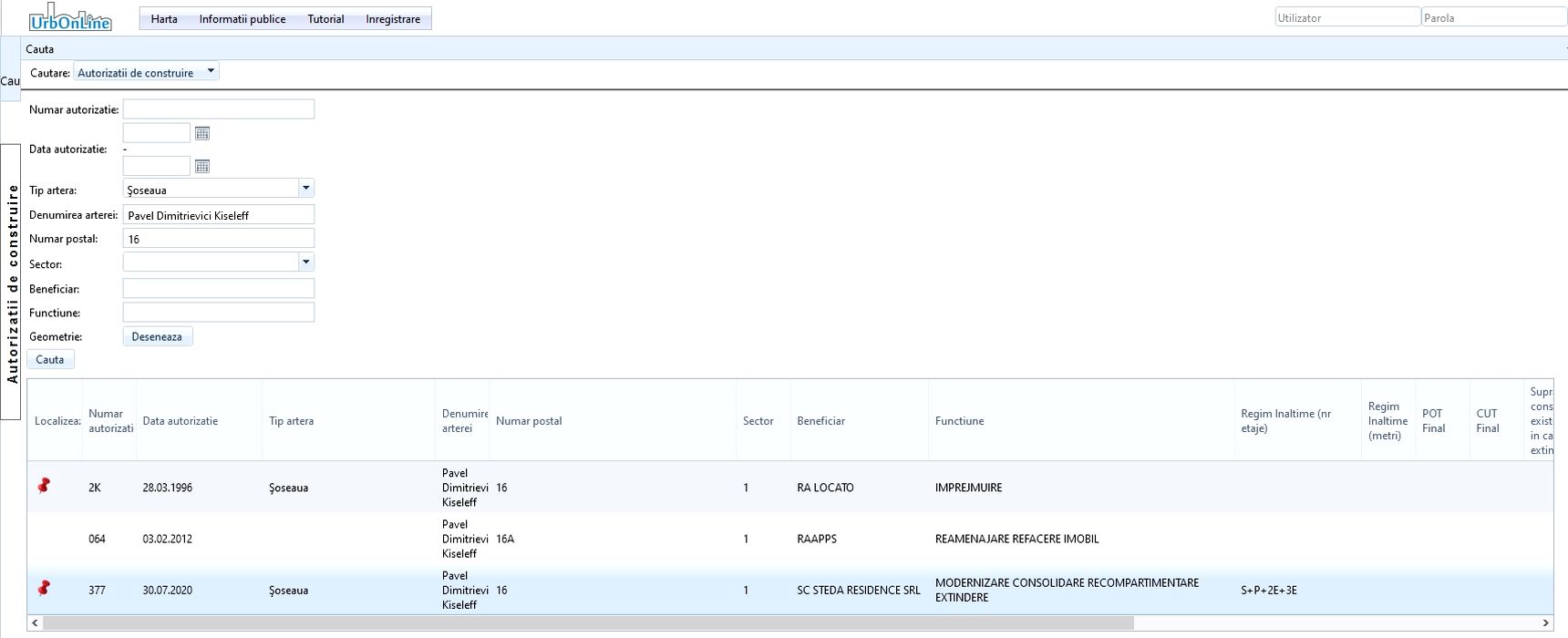
Task: Go to the Inregistrare page
Action: (x=393, y=19)
